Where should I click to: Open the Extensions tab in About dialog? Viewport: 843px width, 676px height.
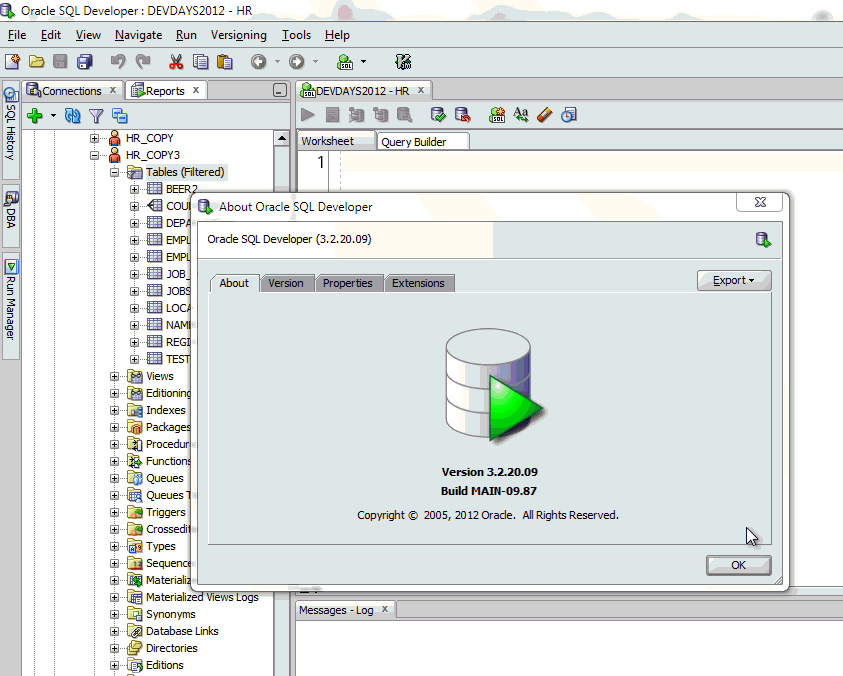tap(418, 283)
